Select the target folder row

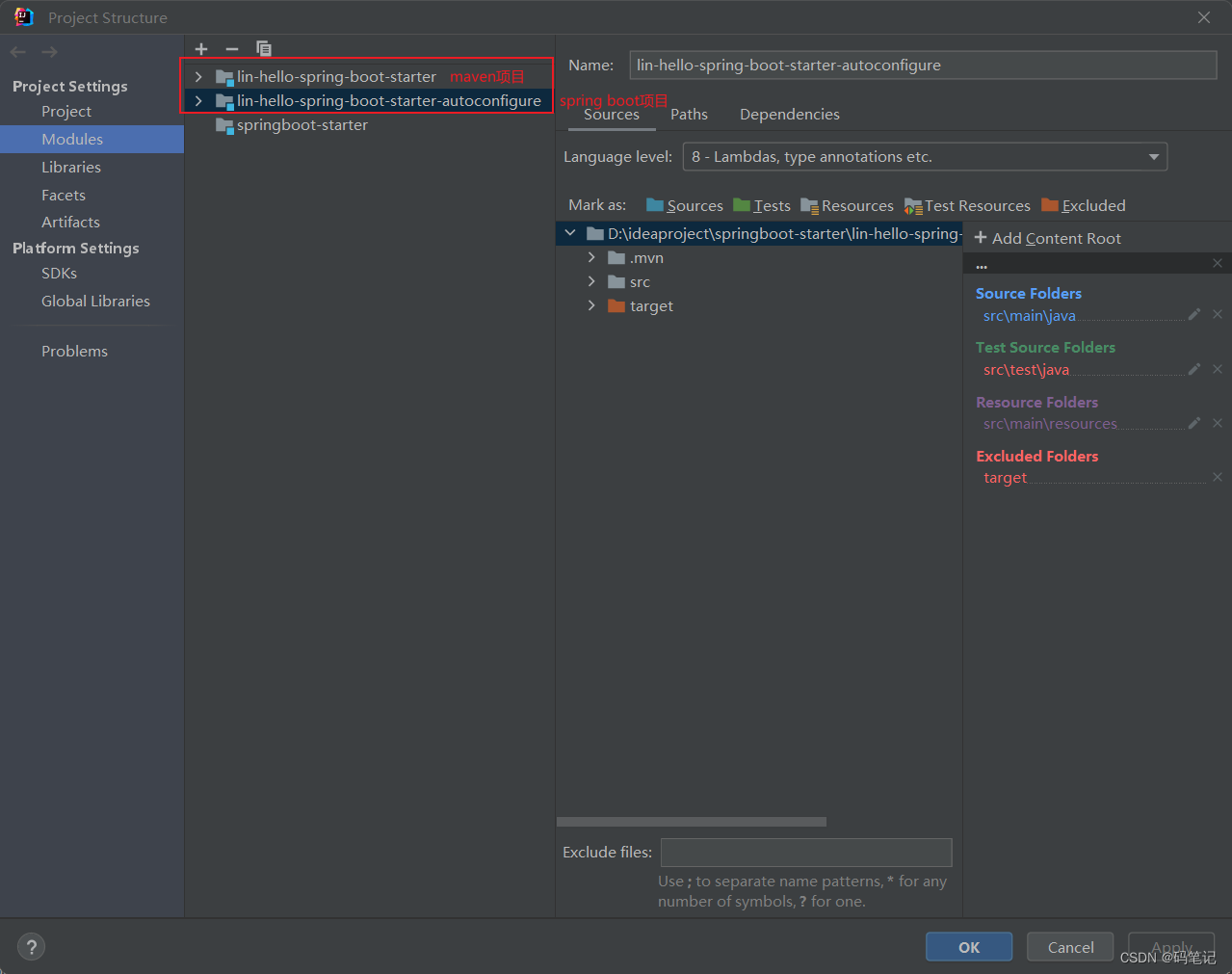pos(759,305)
